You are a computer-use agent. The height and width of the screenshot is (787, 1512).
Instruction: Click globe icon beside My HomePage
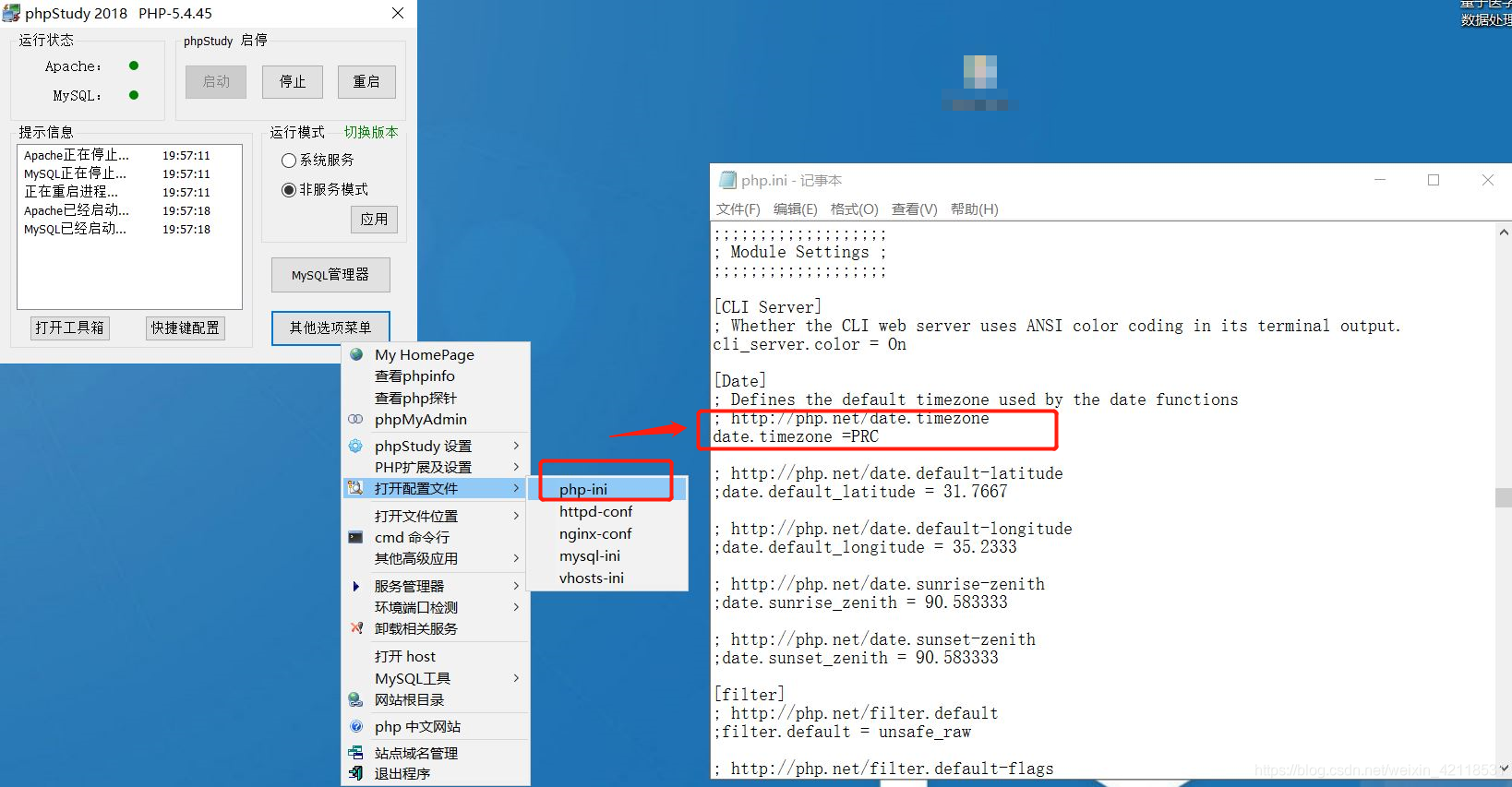tap(356, 354)
